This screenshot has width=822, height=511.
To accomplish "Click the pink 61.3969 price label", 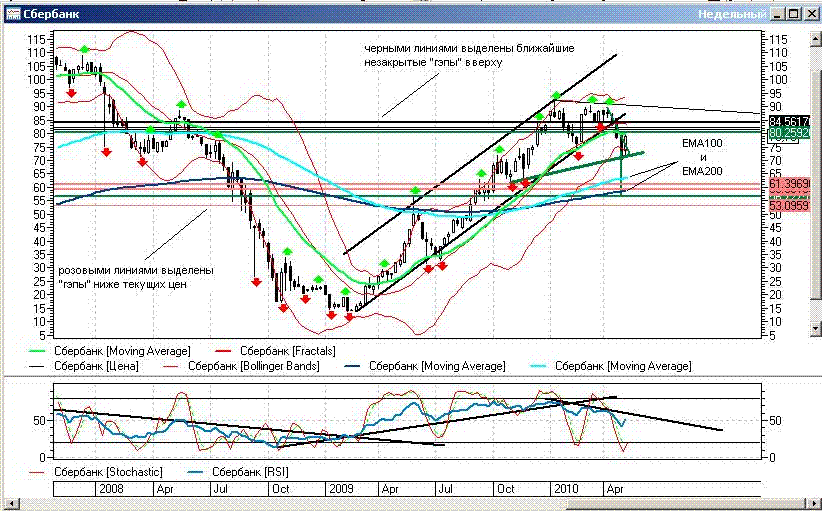I will [x=790, y=183].
